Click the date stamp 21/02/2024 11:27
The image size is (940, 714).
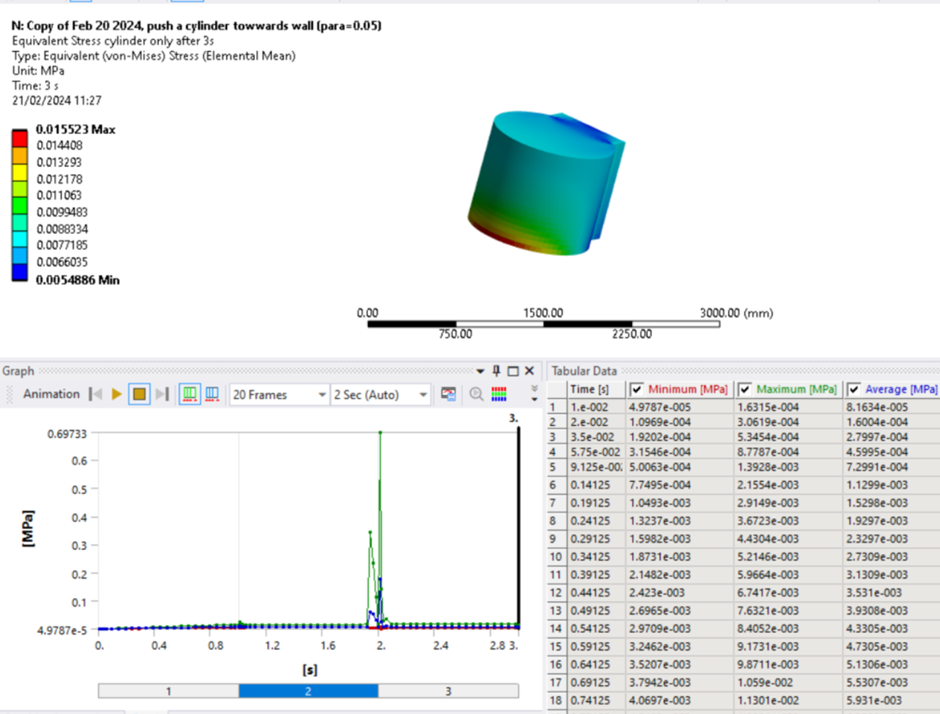(x=57, y=101)
